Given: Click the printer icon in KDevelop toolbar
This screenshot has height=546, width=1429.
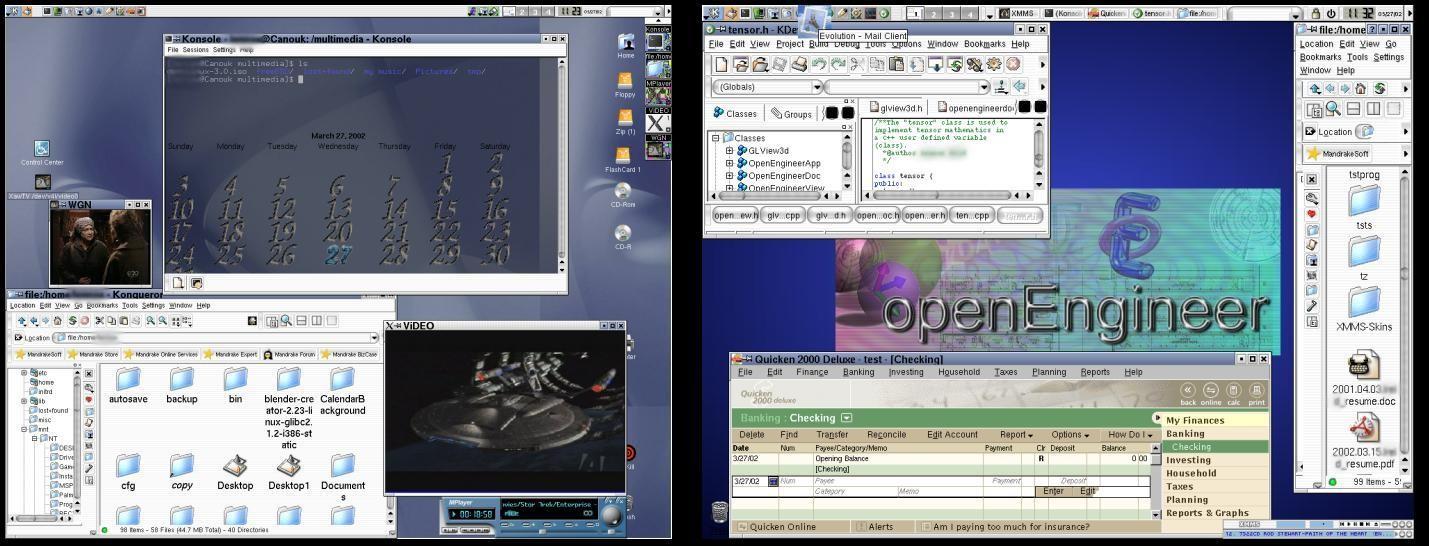Looking at the screenshot, I should [x=799, y=64].
